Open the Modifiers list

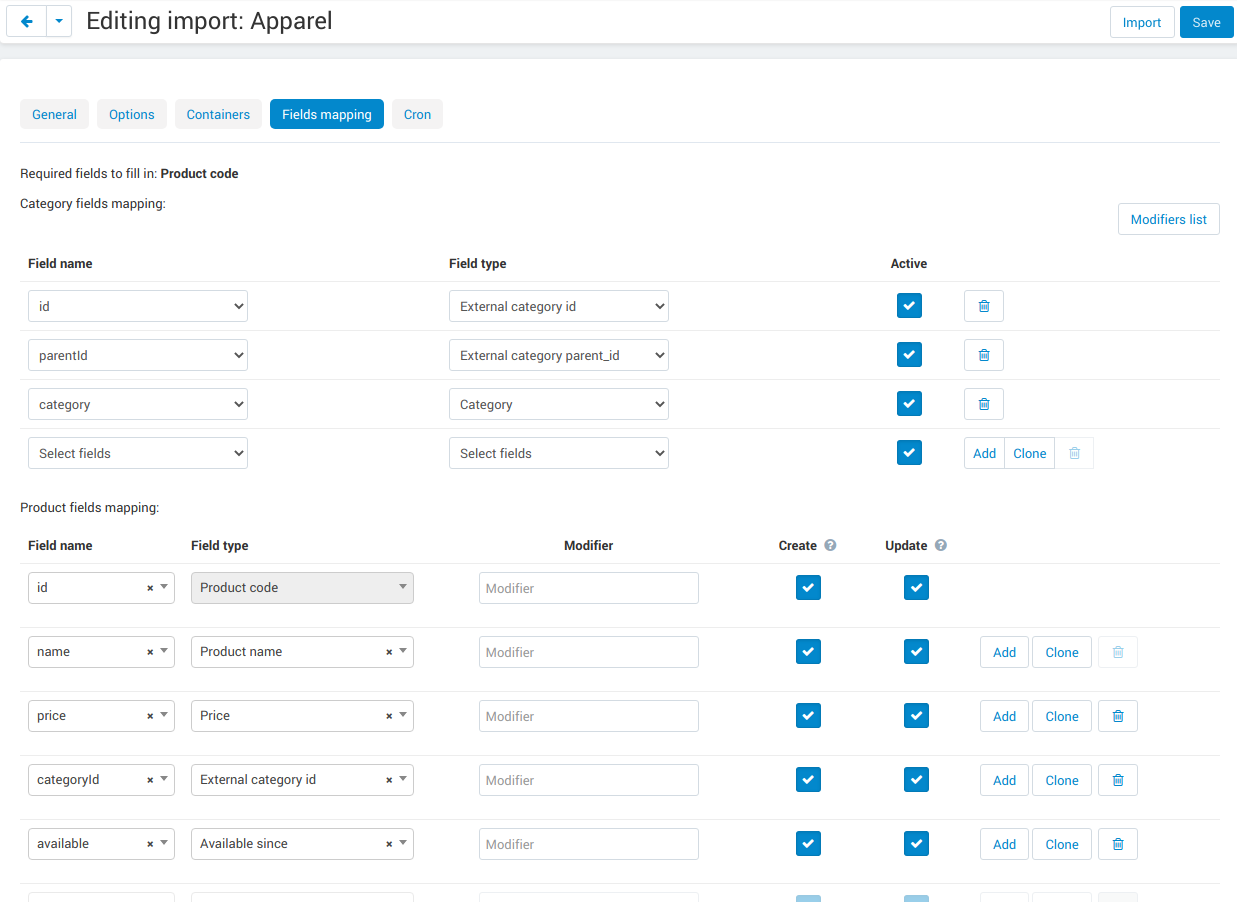[1169, 219]
